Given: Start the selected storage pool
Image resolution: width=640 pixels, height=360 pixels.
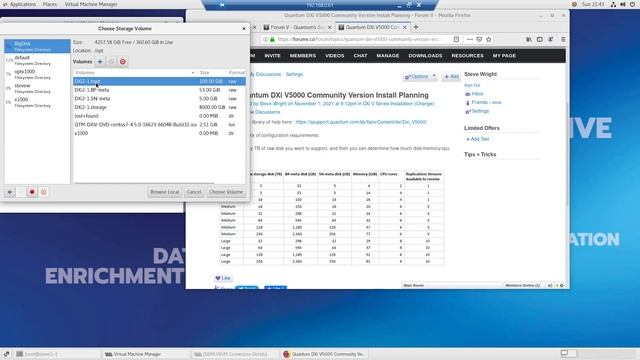Looking at the screenshot, I should 21,192.
